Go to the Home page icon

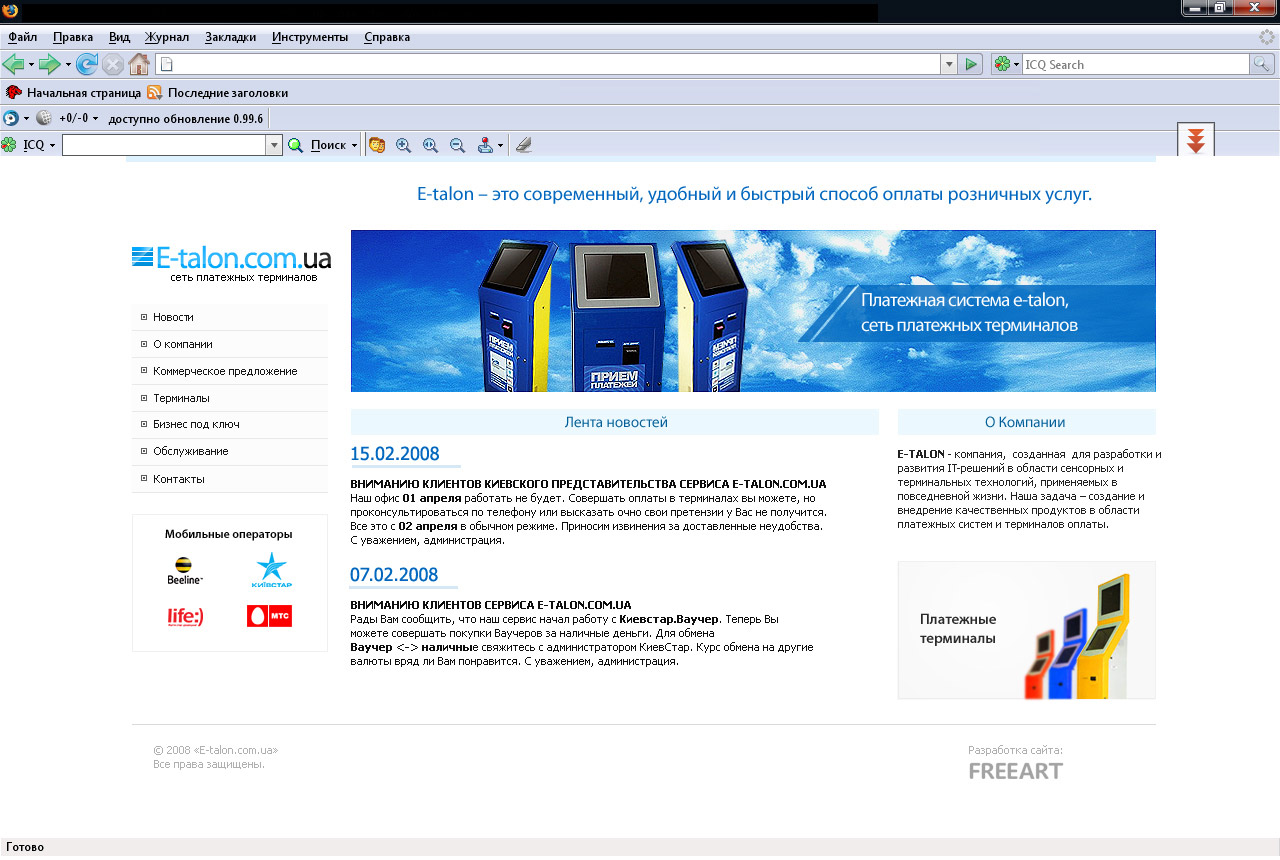pyautogui.click(x=139, y=64)
